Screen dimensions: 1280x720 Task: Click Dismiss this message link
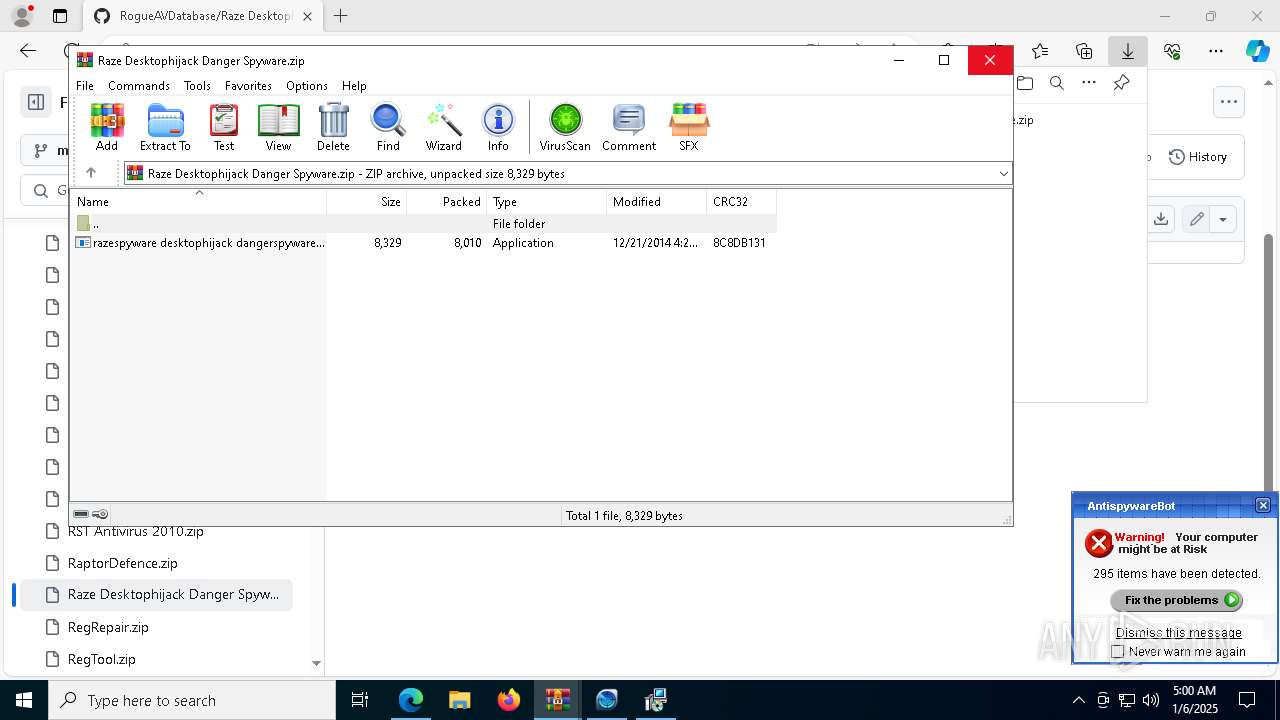1179,632
